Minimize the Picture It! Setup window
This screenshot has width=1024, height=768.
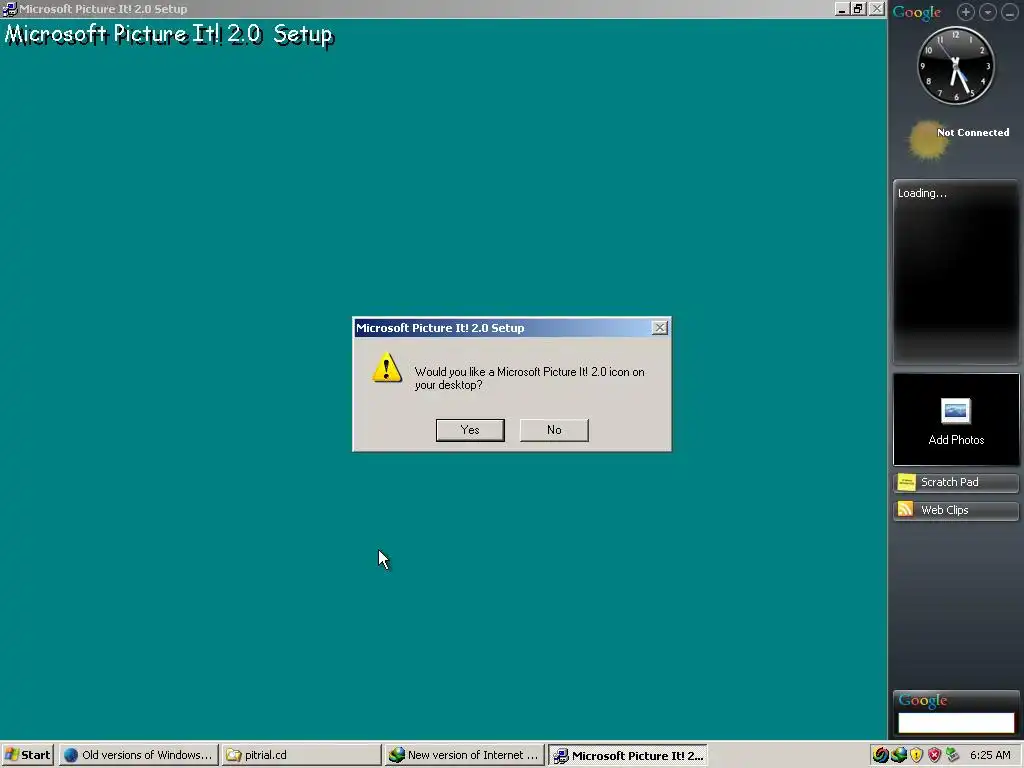[x=841, y=9]
